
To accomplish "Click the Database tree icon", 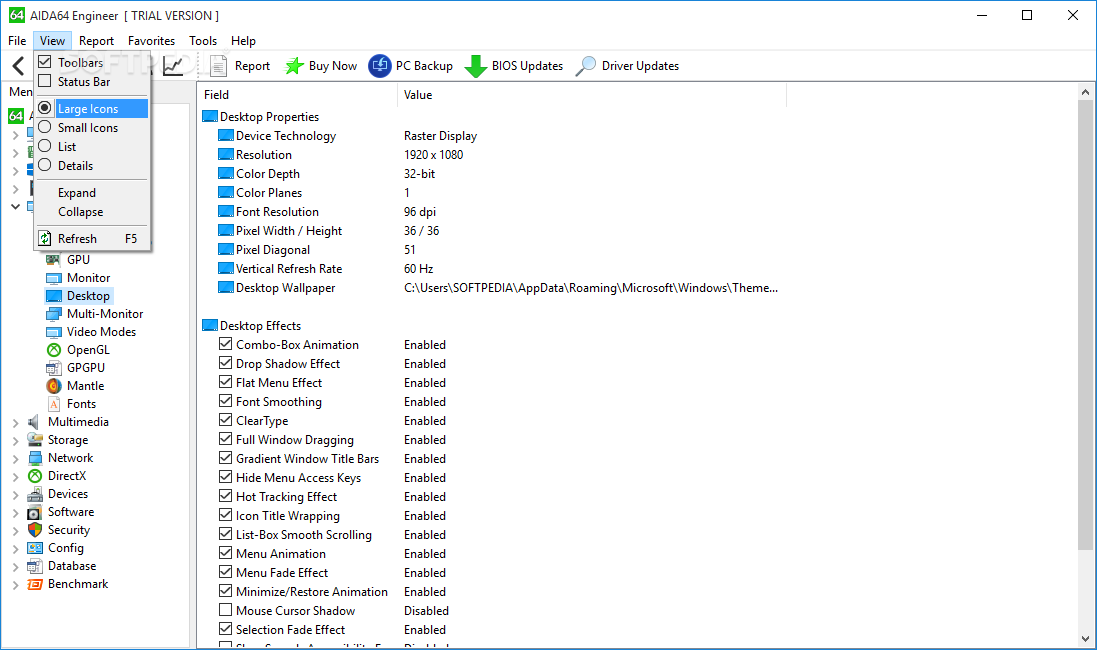I will [x=35, y=566].
